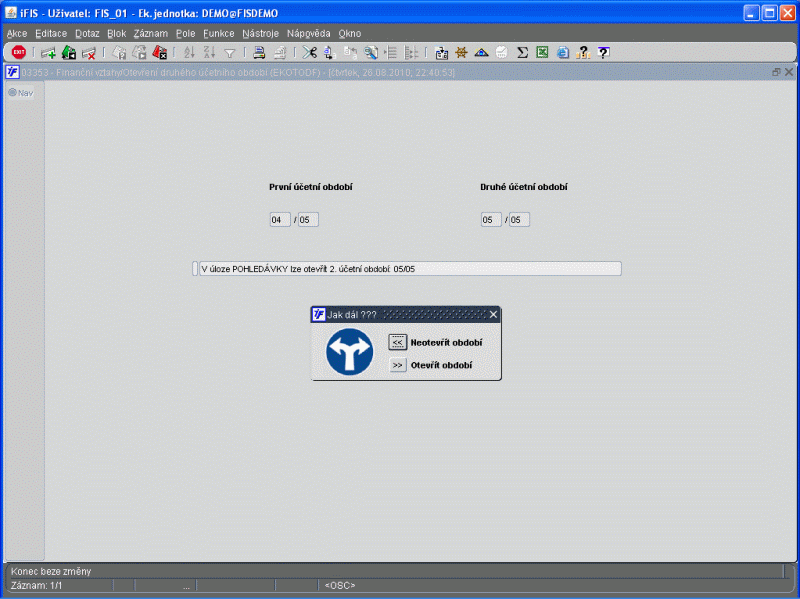
Task: Click the calendar/form icon after separator
Action: coord(441,53)
